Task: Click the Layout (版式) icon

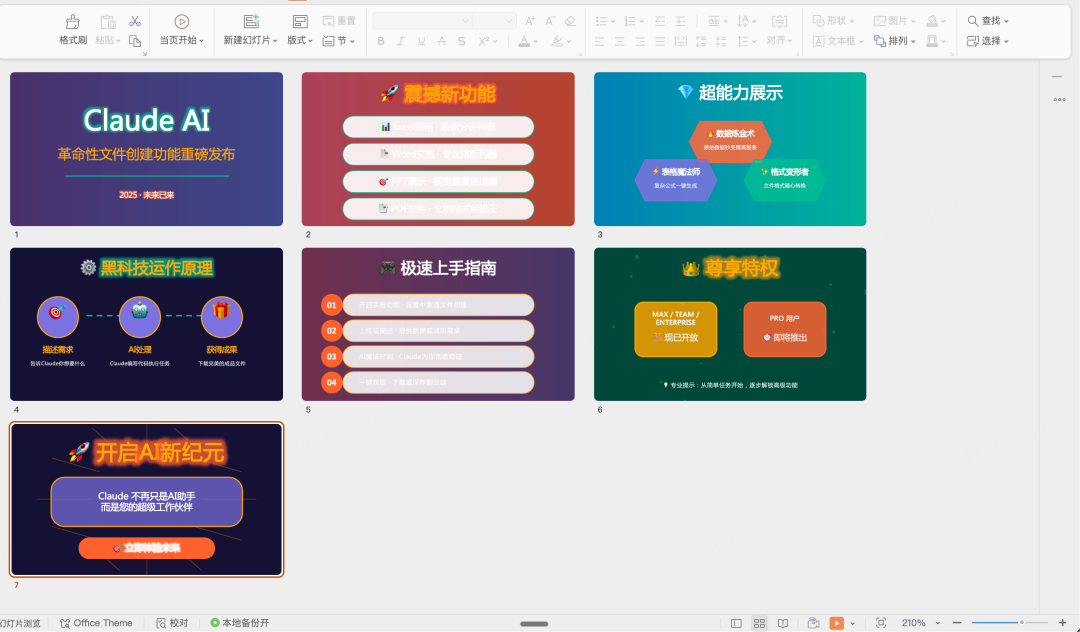Action: pos(300,21)
